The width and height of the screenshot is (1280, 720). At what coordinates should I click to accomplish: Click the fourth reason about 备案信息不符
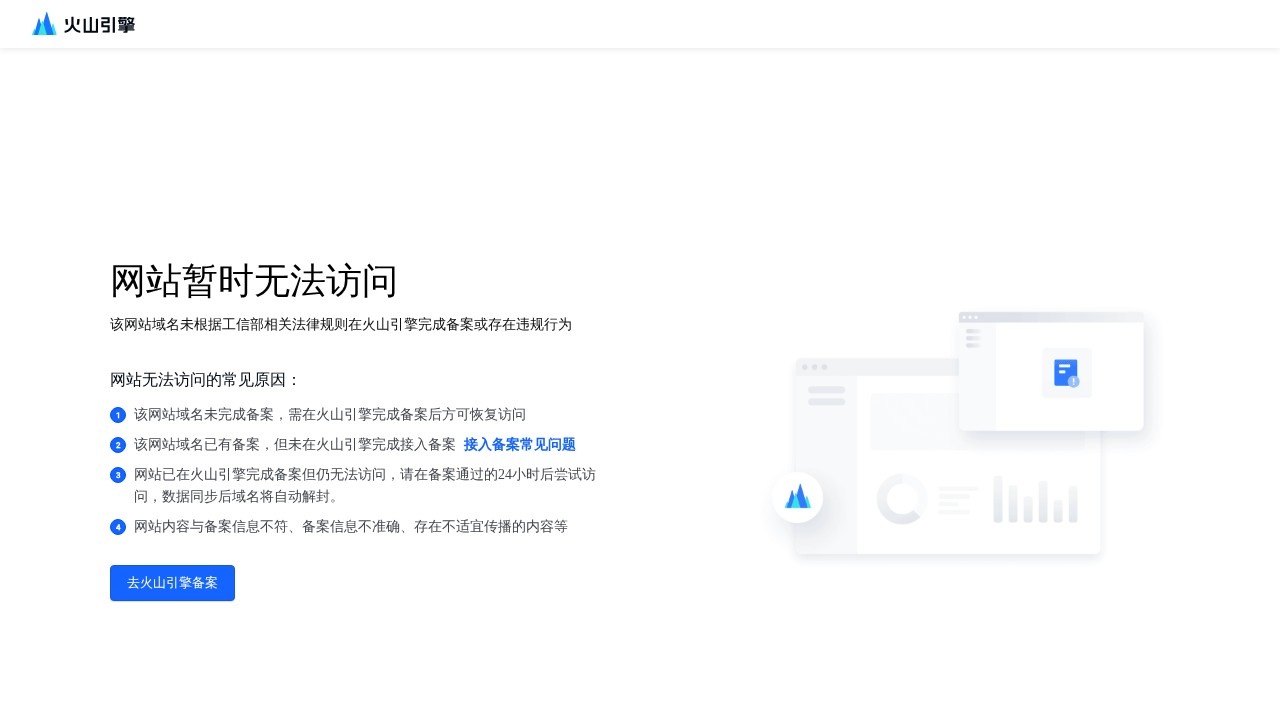[x=350, y=526]
